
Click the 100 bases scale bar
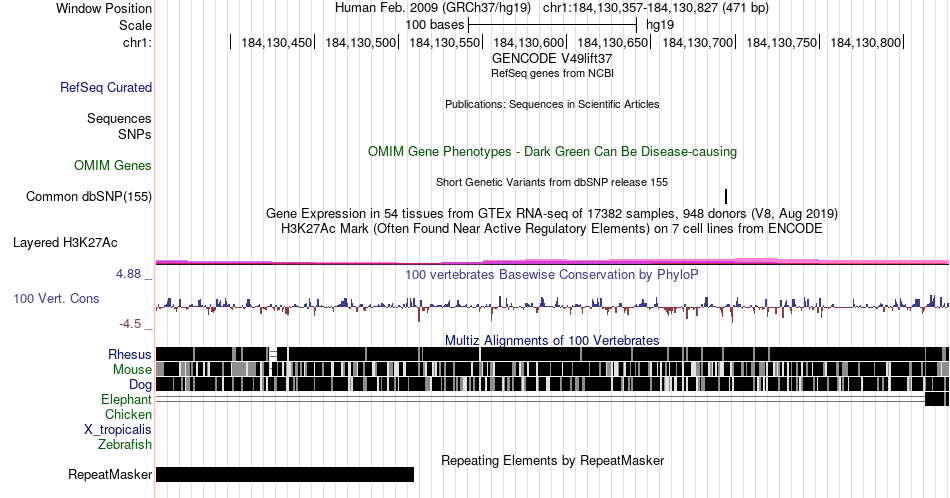click(x=553, y=25)
